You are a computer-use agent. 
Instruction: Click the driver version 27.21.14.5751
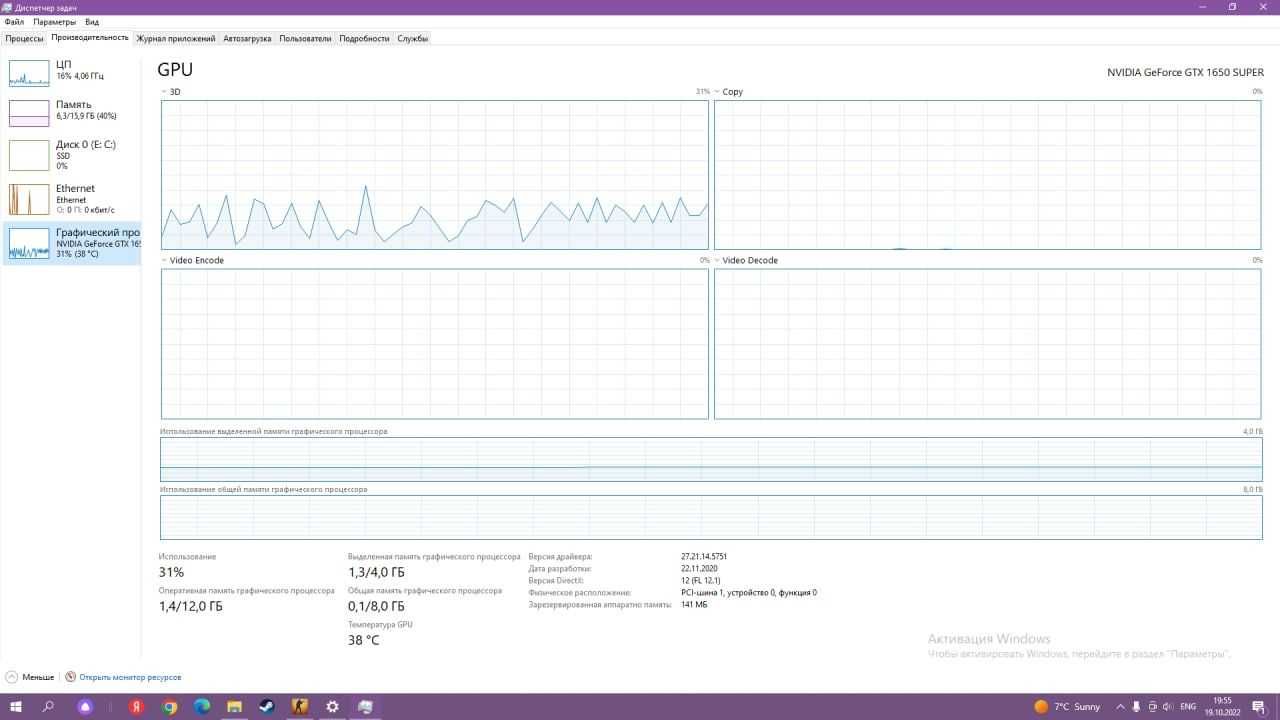tap(704, 556)
